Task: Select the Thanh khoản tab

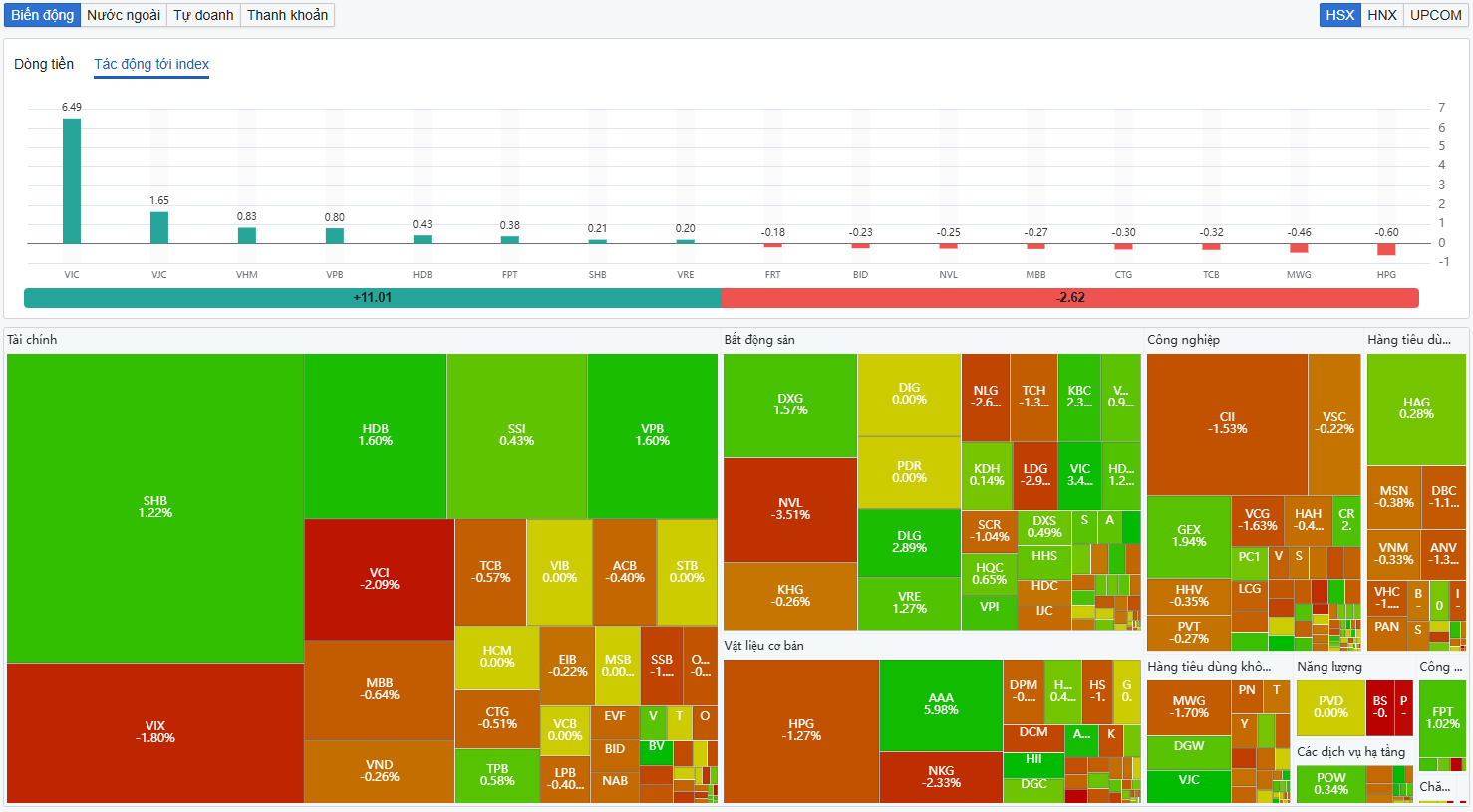Action: click(x=287, y=15)
